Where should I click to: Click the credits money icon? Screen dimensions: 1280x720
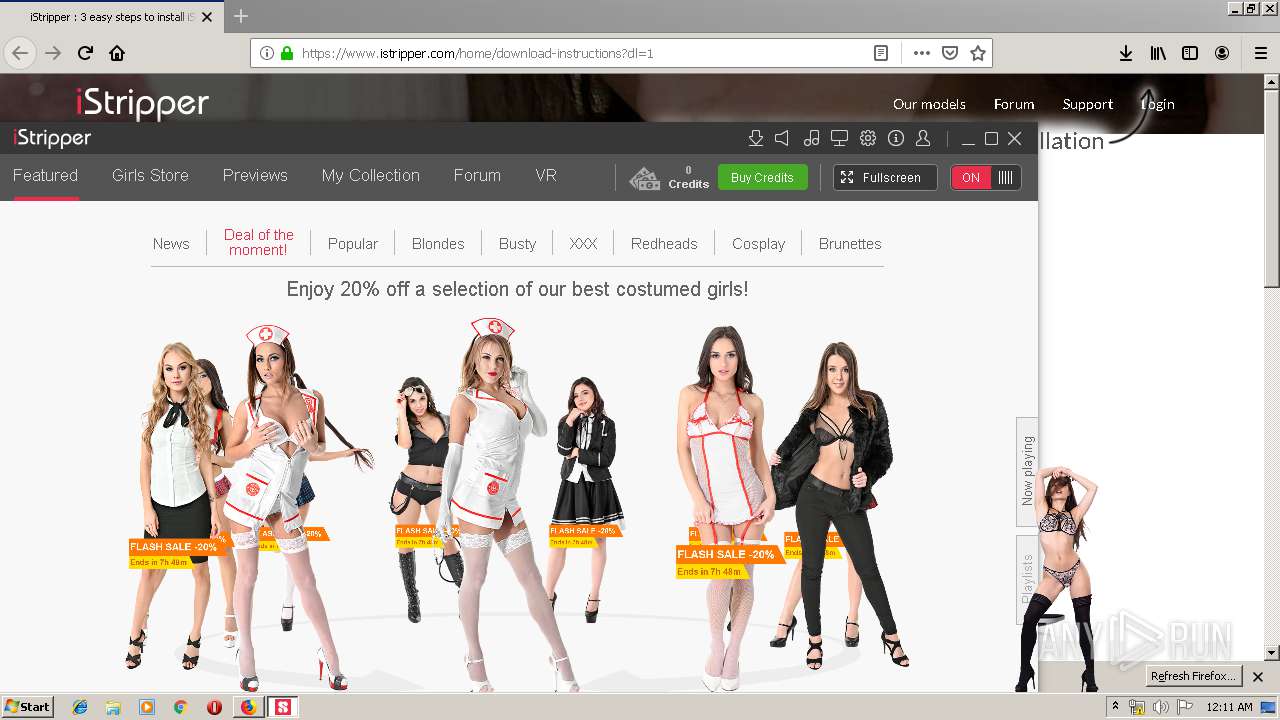(645, 178)
